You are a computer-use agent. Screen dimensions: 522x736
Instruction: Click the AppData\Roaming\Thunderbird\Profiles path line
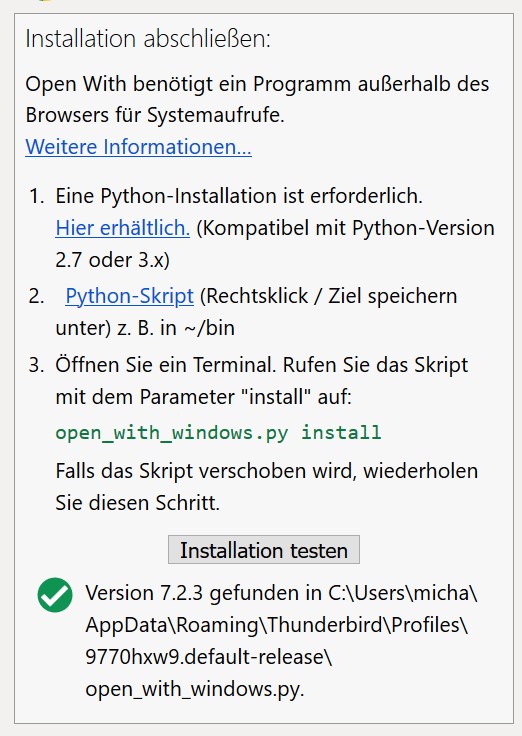[276, 625]
